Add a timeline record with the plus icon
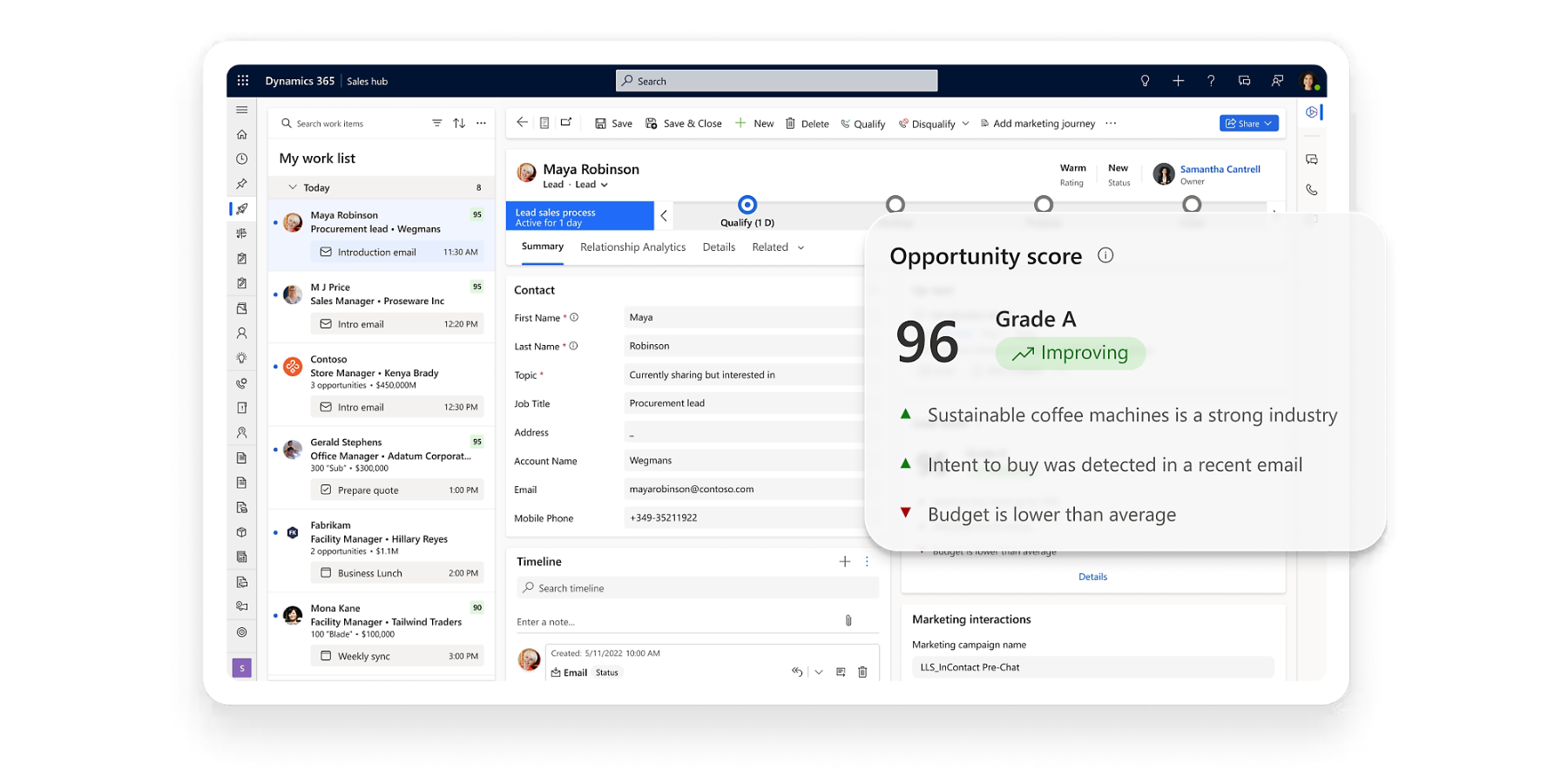Image resolution: width=1568 pixels, height=784 pixels. (x=844, y=562)
